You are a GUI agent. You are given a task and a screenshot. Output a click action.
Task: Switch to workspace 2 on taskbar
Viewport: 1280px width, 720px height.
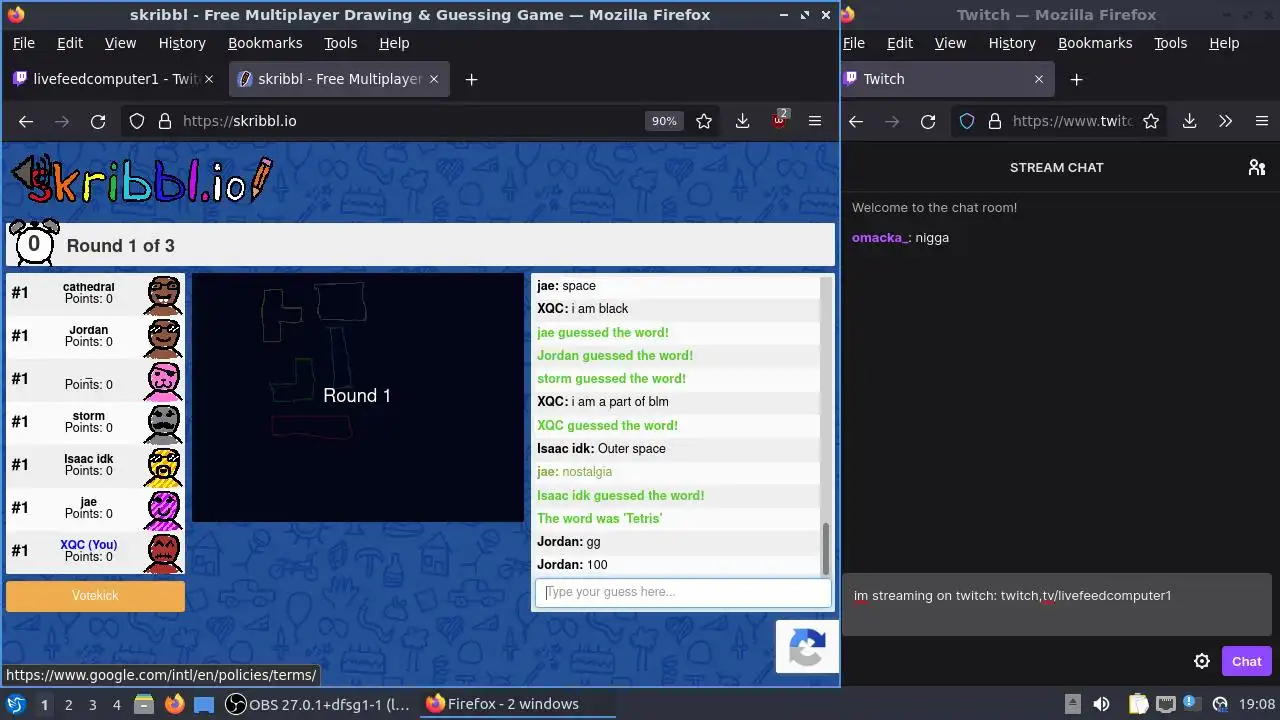tap(68, 704)
